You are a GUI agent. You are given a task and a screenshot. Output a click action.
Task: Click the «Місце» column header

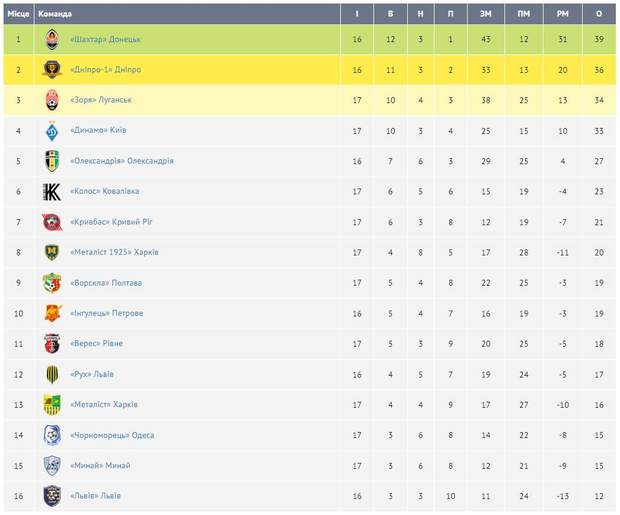tap(18, 14)
